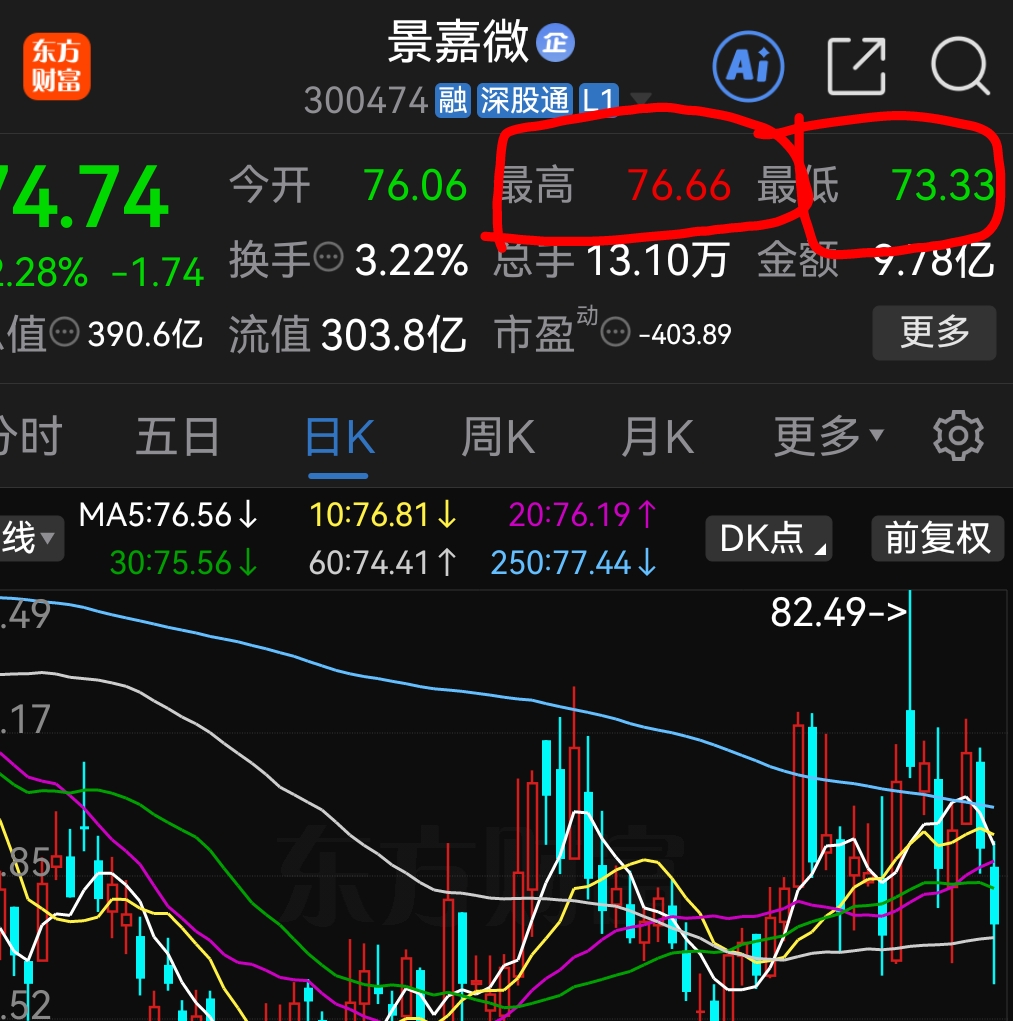Screen dimensions: 1013x1021
Task: Click the 前复权 adjustment button
Action: 937,538
